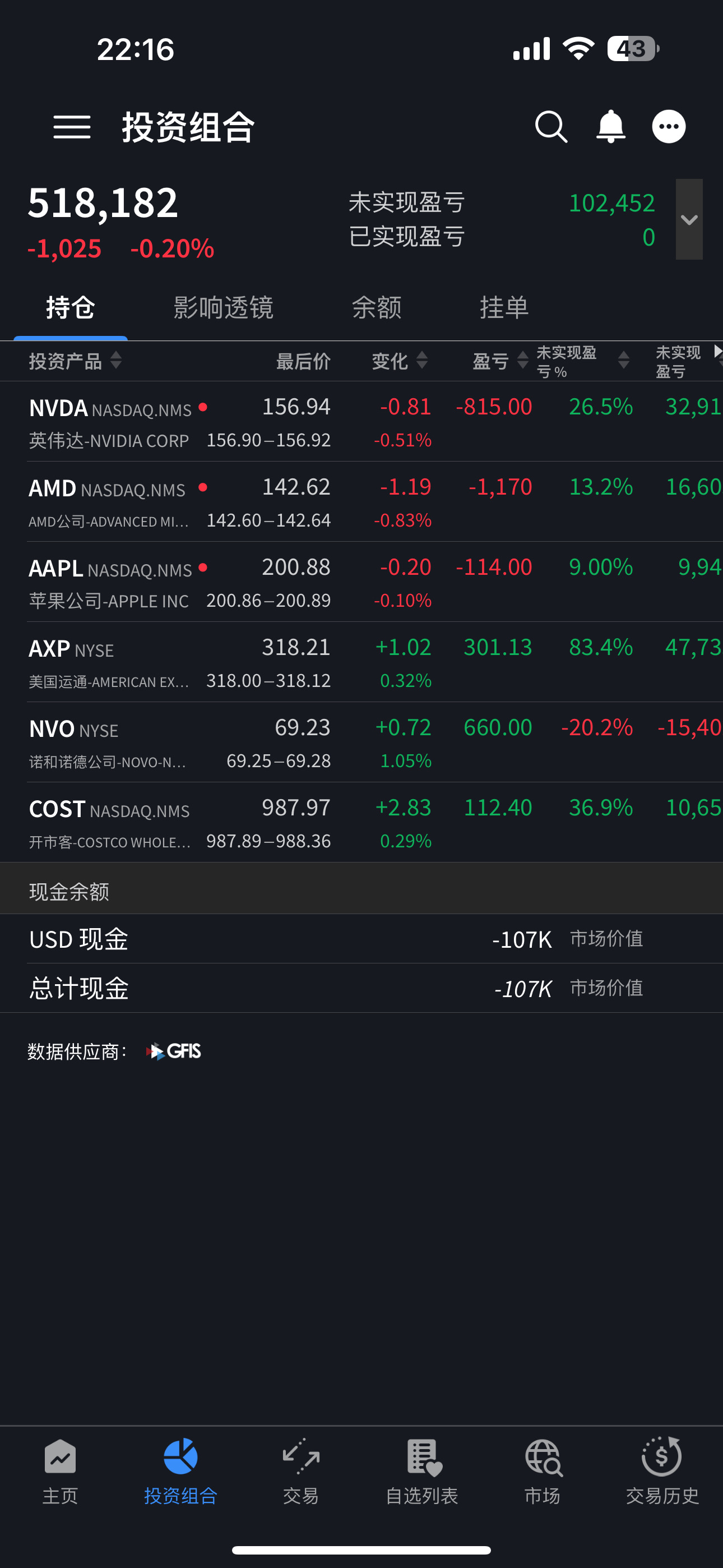Sort by 变化 column arrows

(421, 361)
